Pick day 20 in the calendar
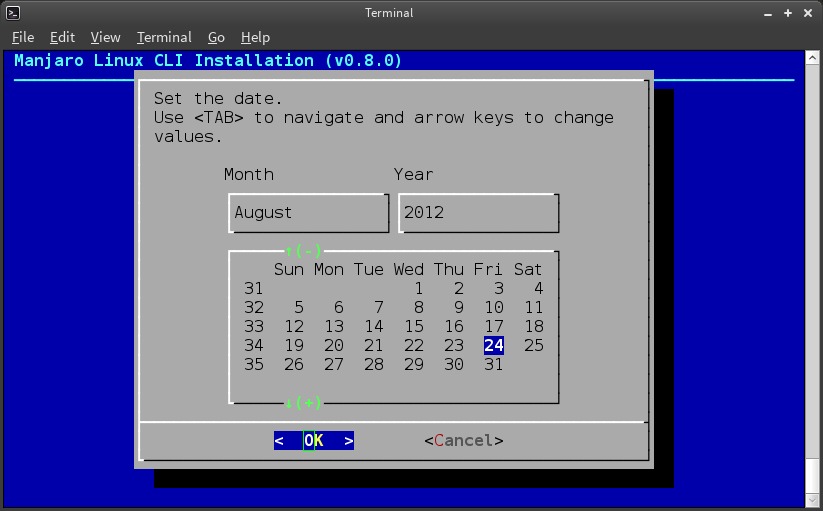The width and height of the screenshot is (823, 511). click(x=334, y=345)
